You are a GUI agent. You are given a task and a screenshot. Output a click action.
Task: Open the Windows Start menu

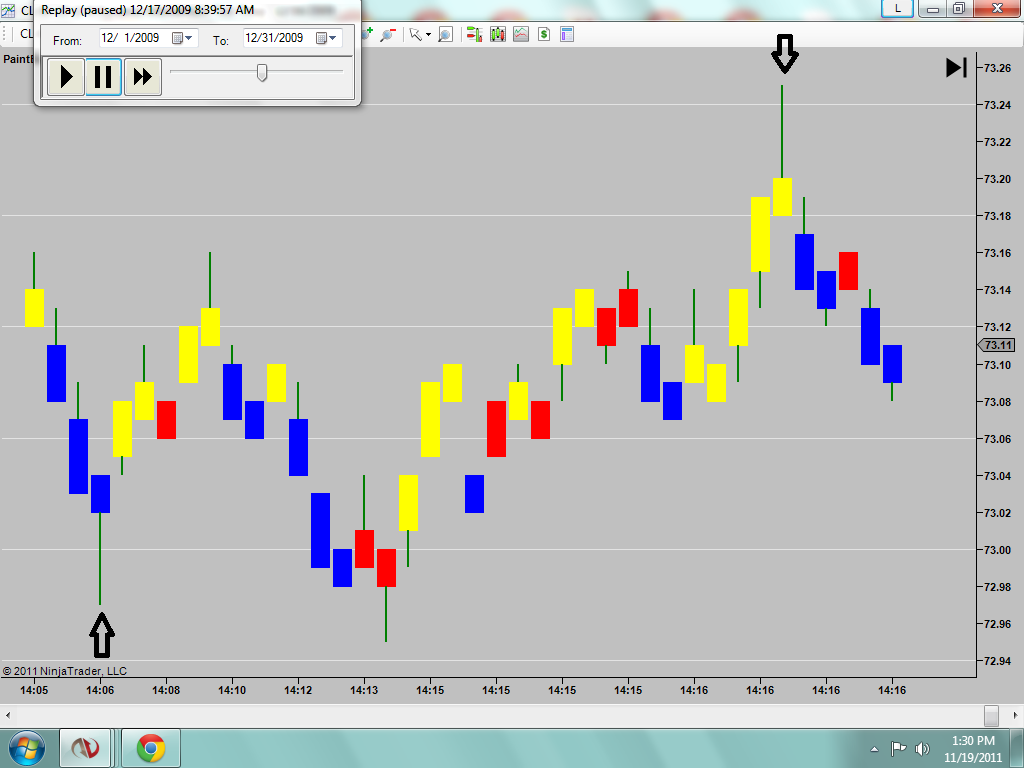tap(26, 748)
